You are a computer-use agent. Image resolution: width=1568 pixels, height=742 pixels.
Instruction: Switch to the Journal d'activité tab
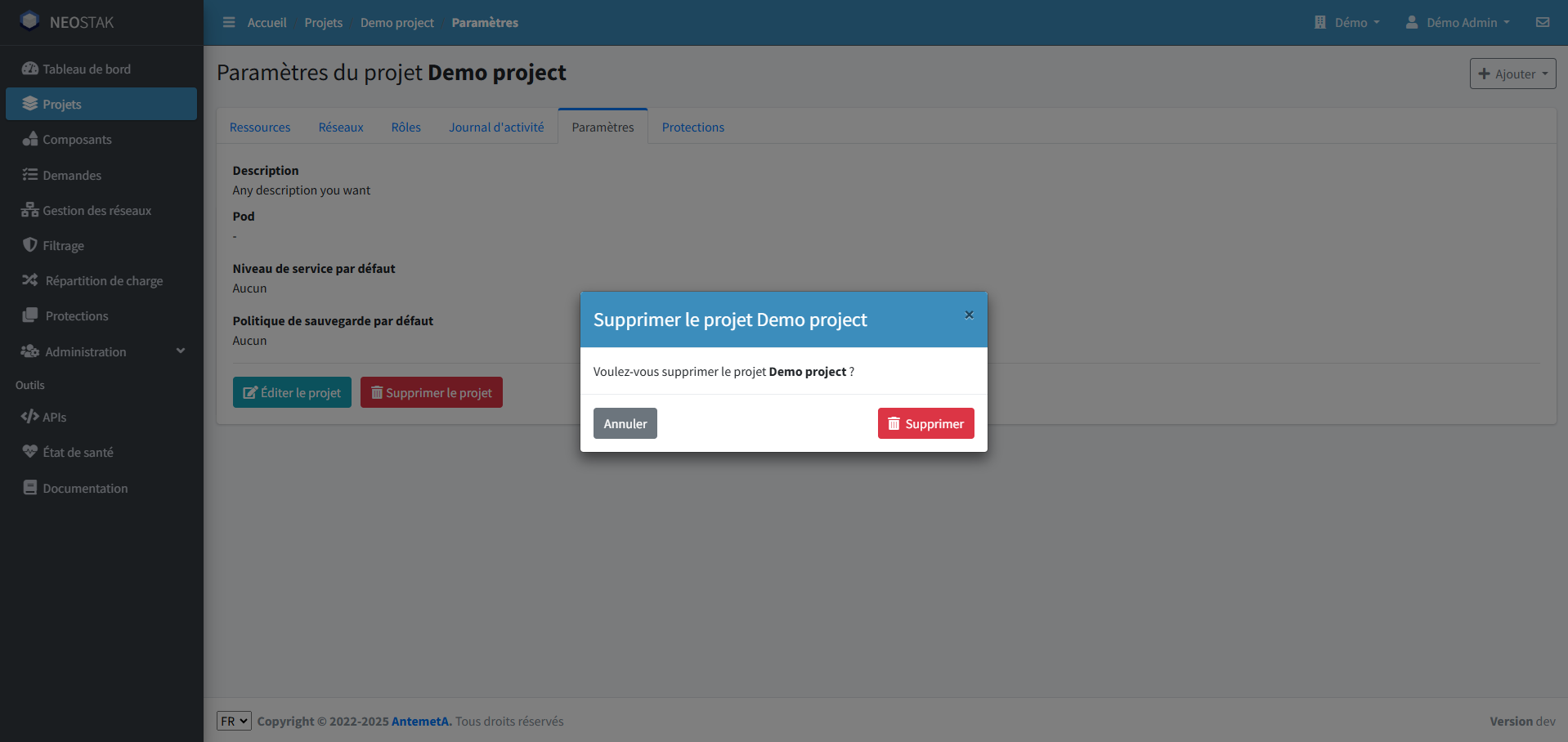click(x=496, y=127)
